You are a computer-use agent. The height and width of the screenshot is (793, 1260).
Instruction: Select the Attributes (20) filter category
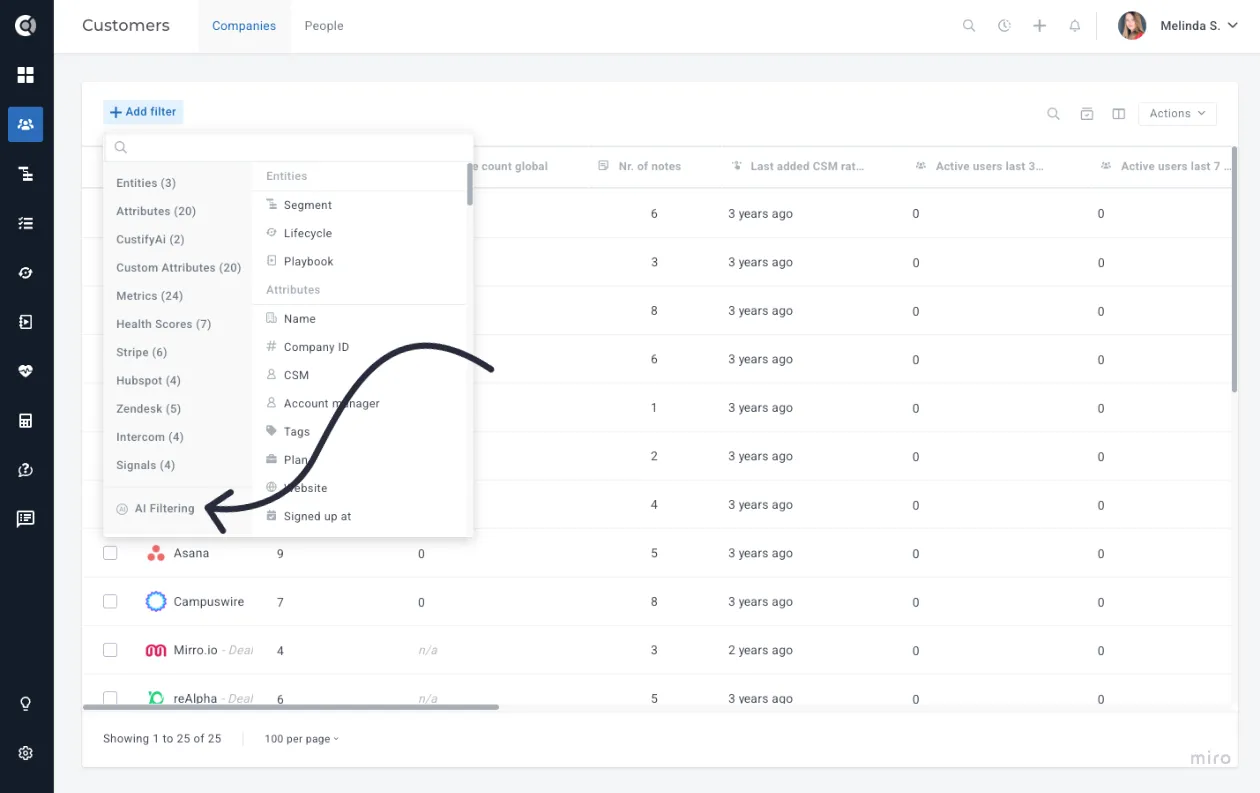pyautogui.click(x=156, y=211)
